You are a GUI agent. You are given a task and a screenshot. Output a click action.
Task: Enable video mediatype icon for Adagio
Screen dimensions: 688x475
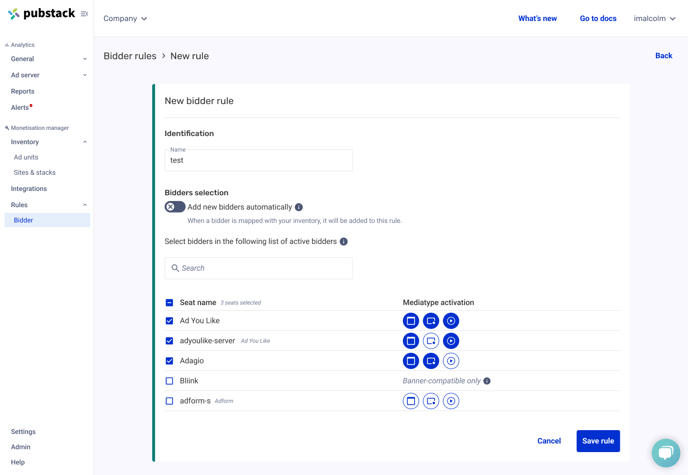pyautogui.click(x=451, y=361)
